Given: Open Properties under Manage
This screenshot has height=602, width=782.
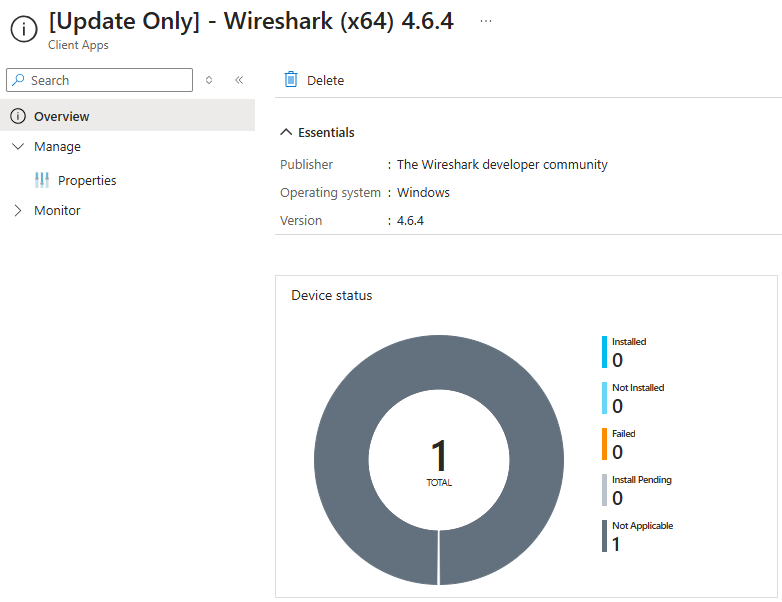Looking at the screenshot, I should pos(87,180).
